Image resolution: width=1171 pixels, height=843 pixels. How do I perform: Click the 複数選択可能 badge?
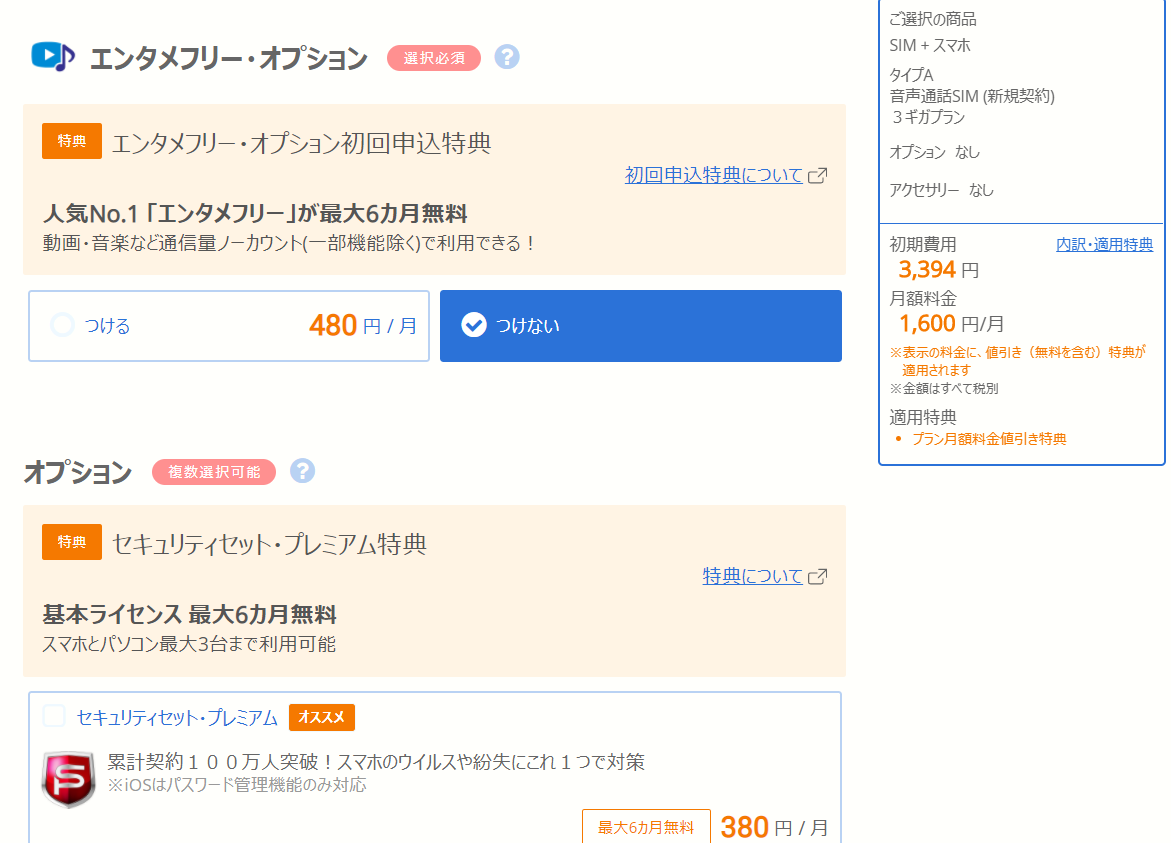point(214,472)
